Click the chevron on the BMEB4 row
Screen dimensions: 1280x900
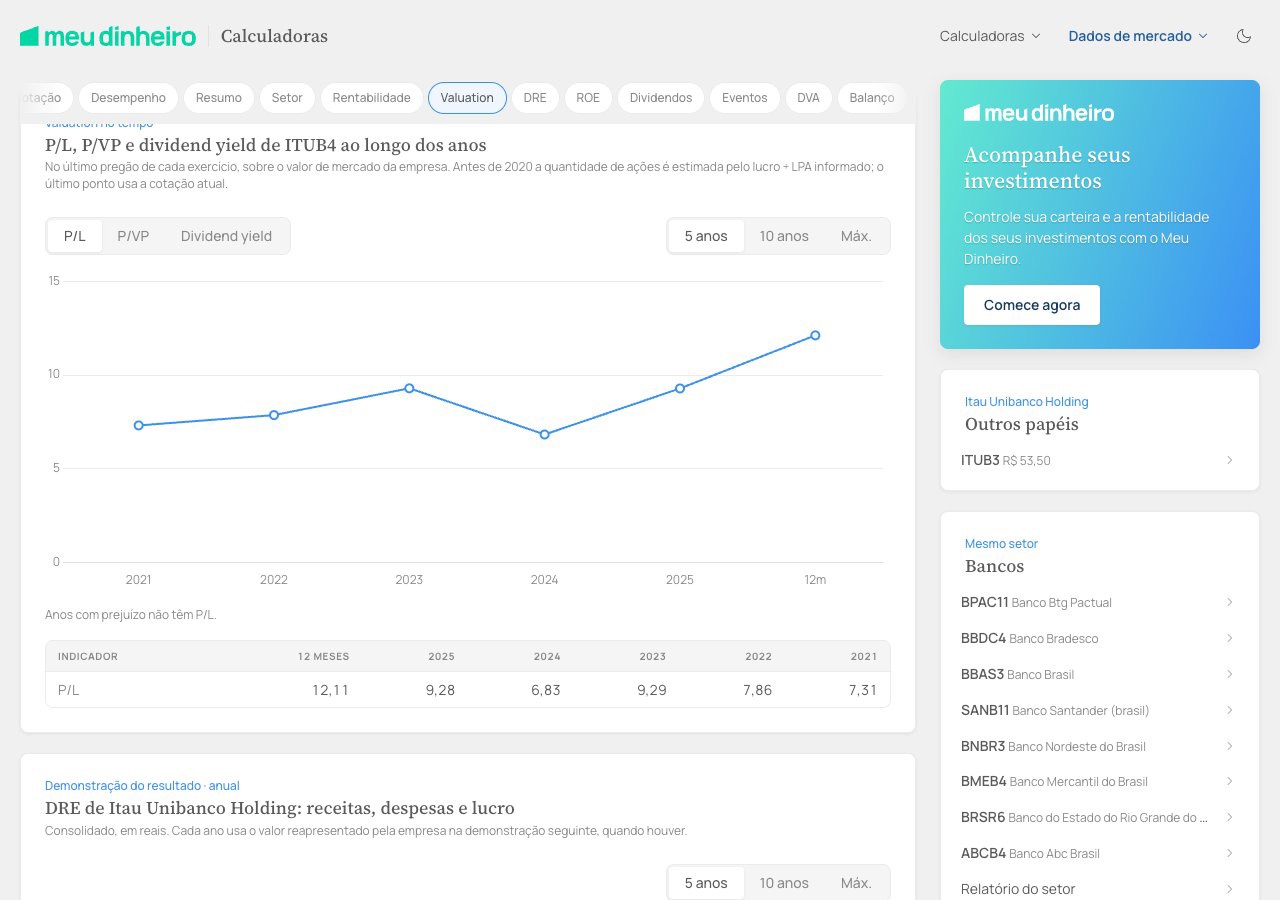(1230, 781)
